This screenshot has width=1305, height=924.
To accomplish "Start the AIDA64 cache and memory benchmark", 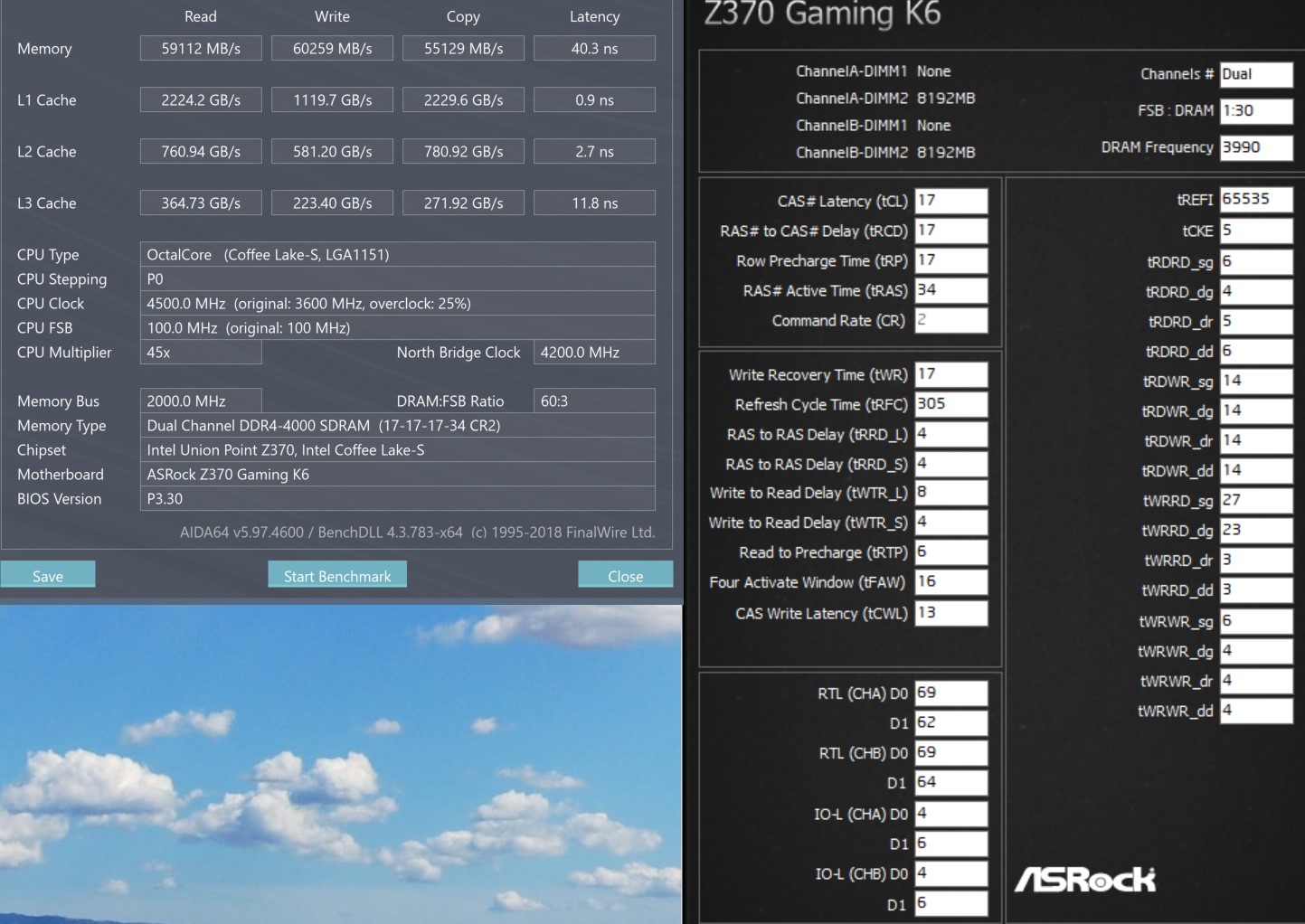I will [337, 575].
